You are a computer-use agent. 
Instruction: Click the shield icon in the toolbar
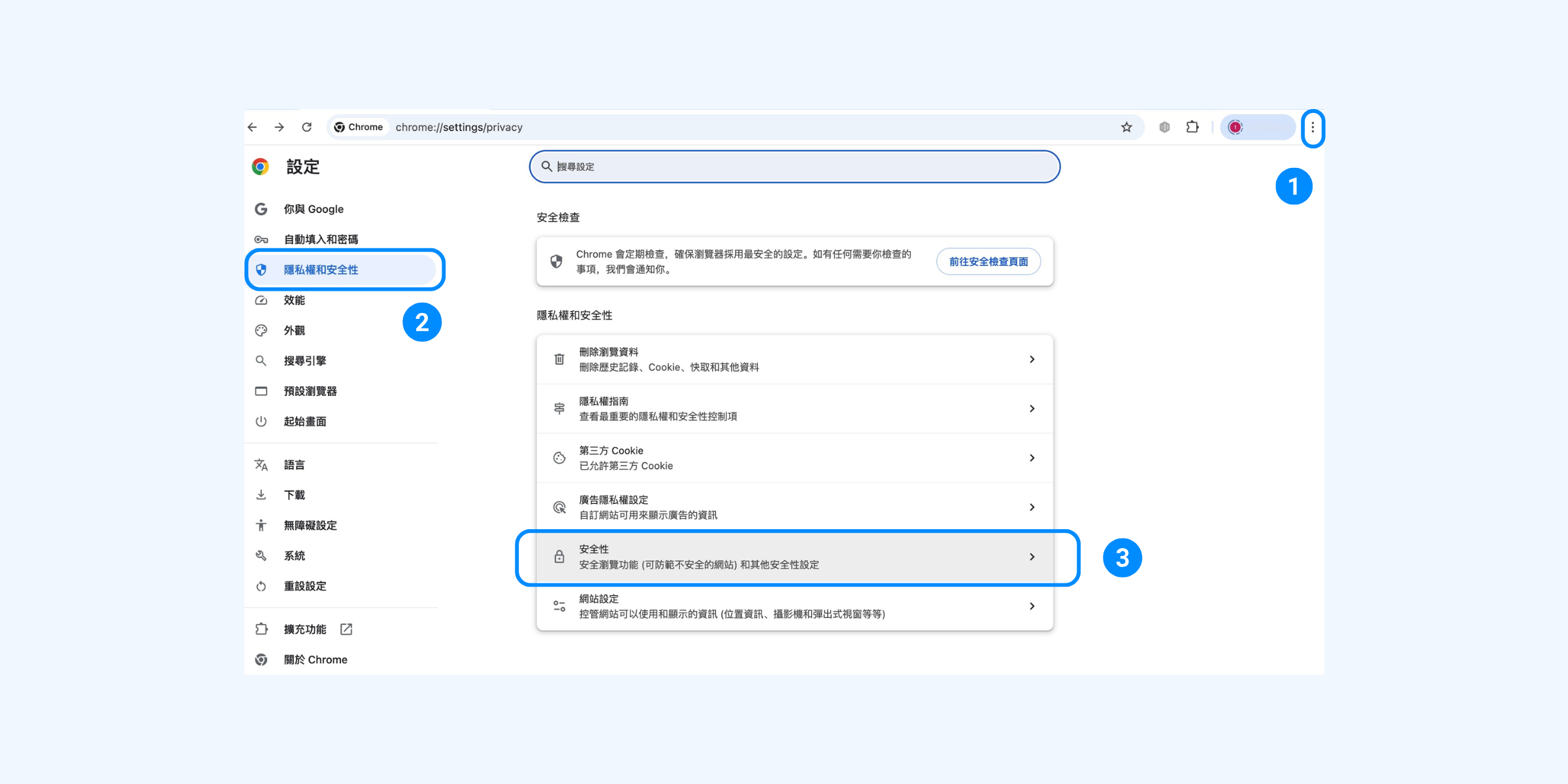click(x=1164, y=127)
